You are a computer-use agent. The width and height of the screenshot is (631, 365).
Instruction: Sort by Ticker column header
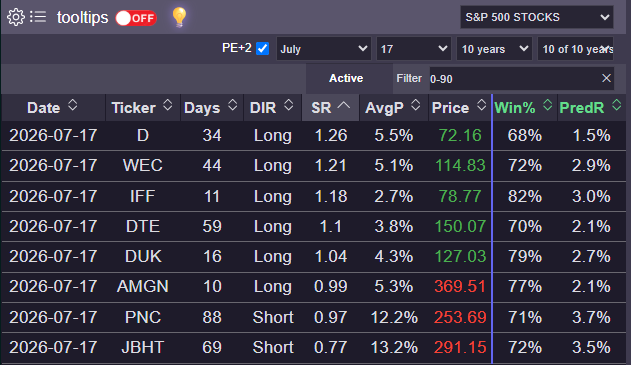tap(142, 107)
